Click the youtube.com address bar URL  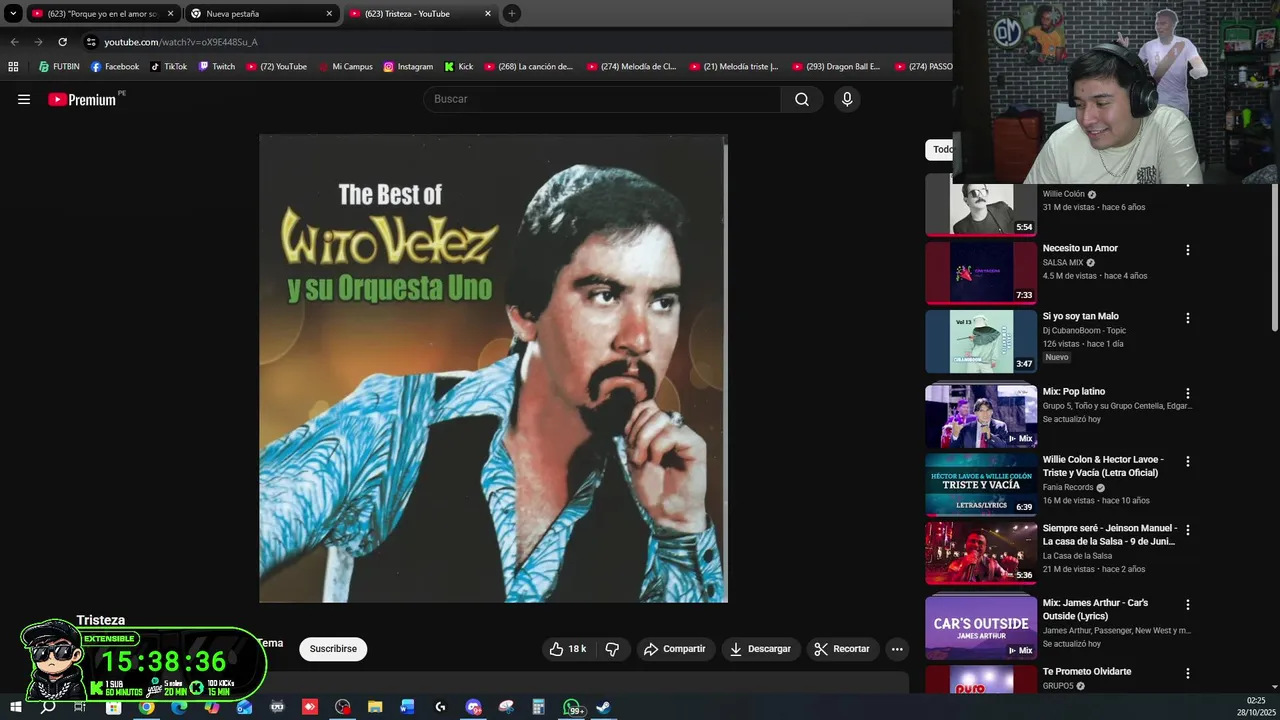(x=181, y=42)
